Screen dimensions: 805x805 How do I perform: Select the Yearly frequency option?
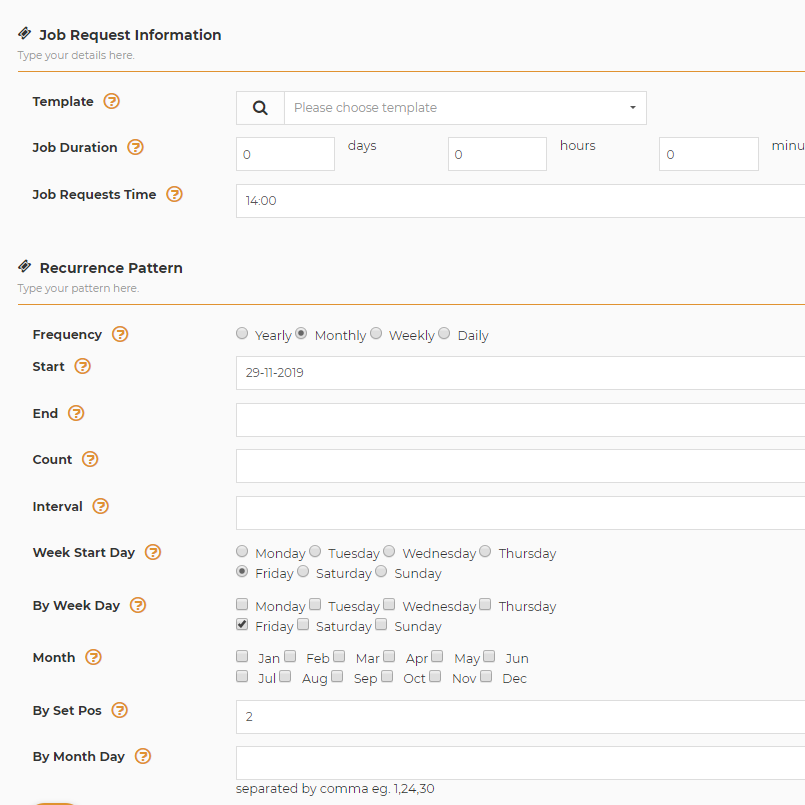click(x=242, y=334)
